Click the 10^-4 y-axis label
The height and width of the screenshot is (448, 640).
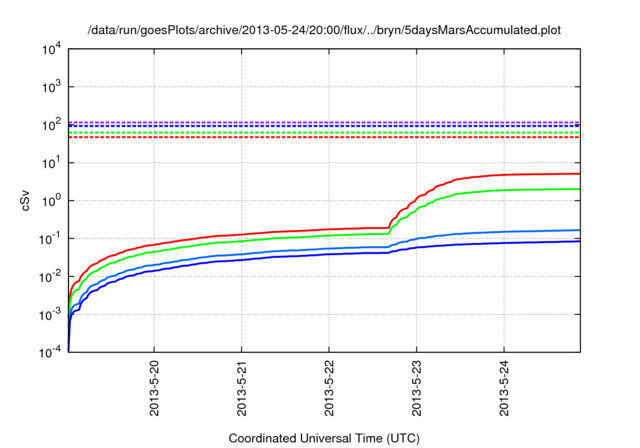(51, 352)
